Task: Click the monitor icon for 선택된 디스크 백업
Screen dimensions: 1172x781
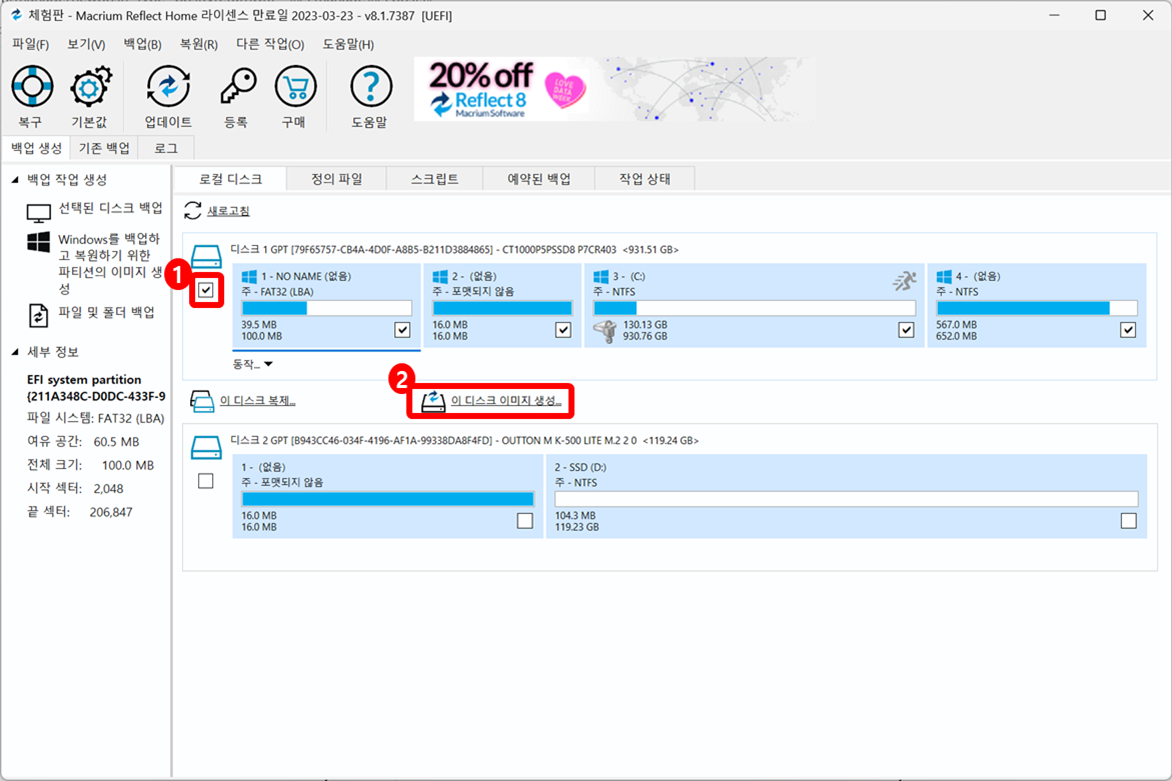Action: tap(38, 213)
